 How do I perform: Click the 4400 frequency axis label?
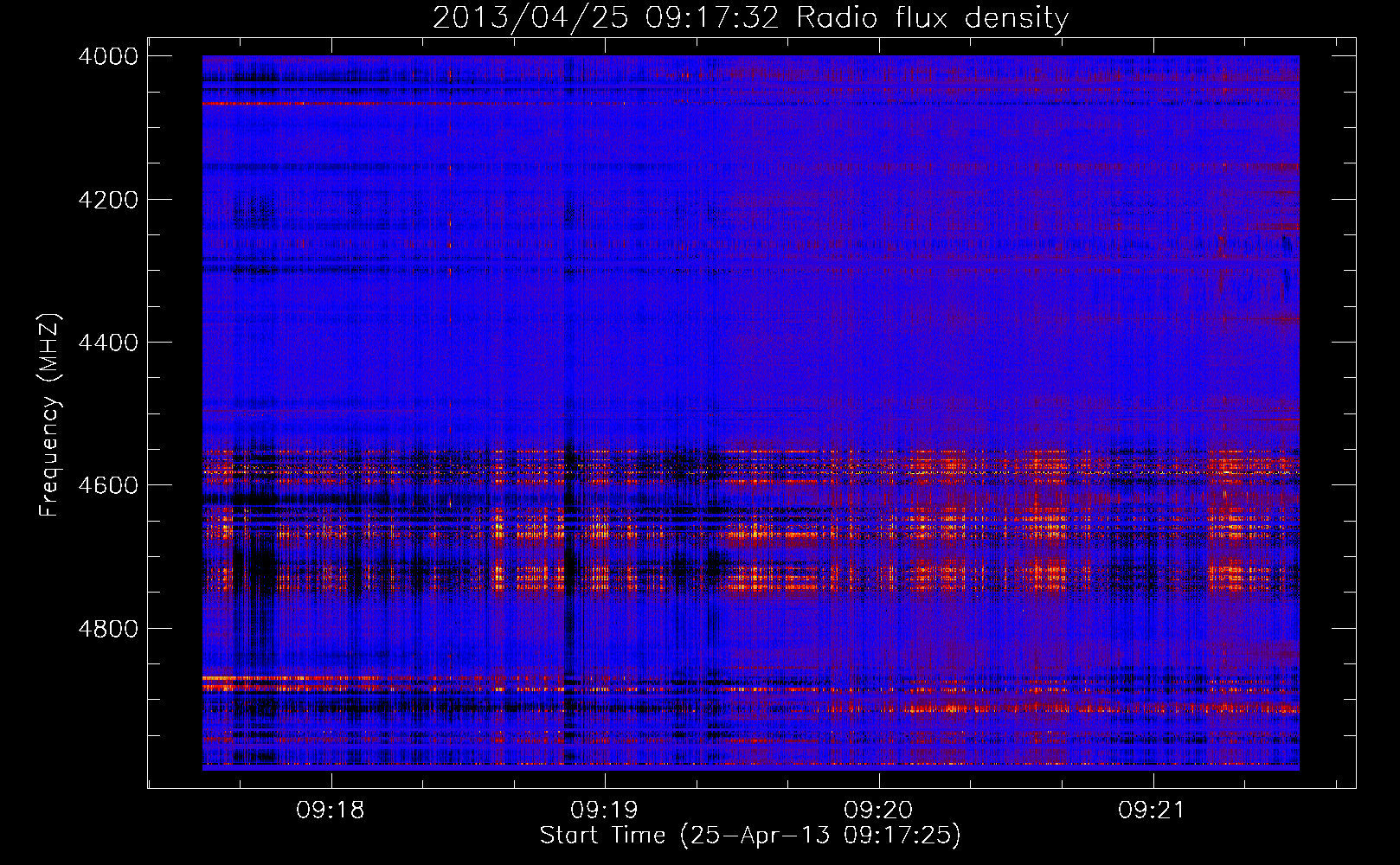[x=108, y=343]
